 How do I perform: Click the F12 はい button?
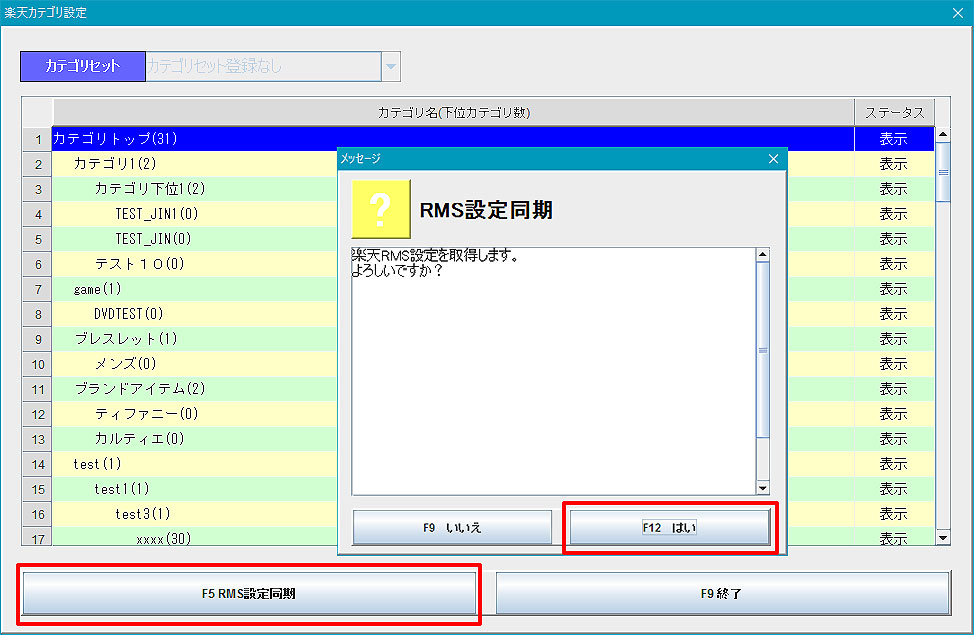pos(670,528)
